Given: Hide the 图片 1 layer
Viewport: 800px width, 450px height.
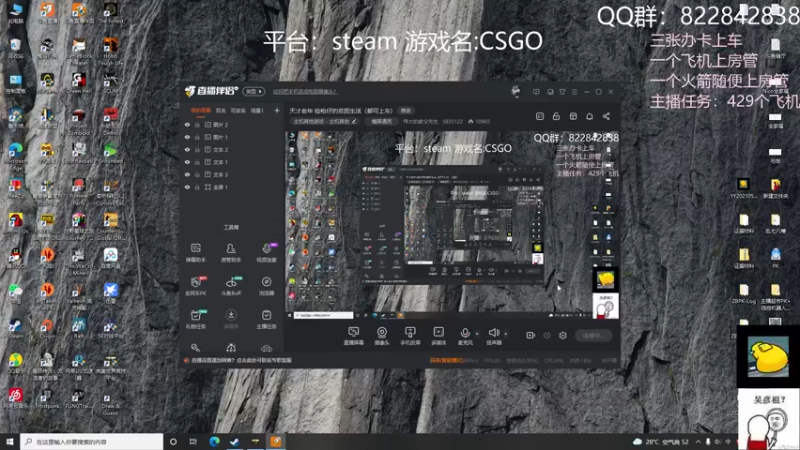Looking at the screenshot, I should (187, 137).
